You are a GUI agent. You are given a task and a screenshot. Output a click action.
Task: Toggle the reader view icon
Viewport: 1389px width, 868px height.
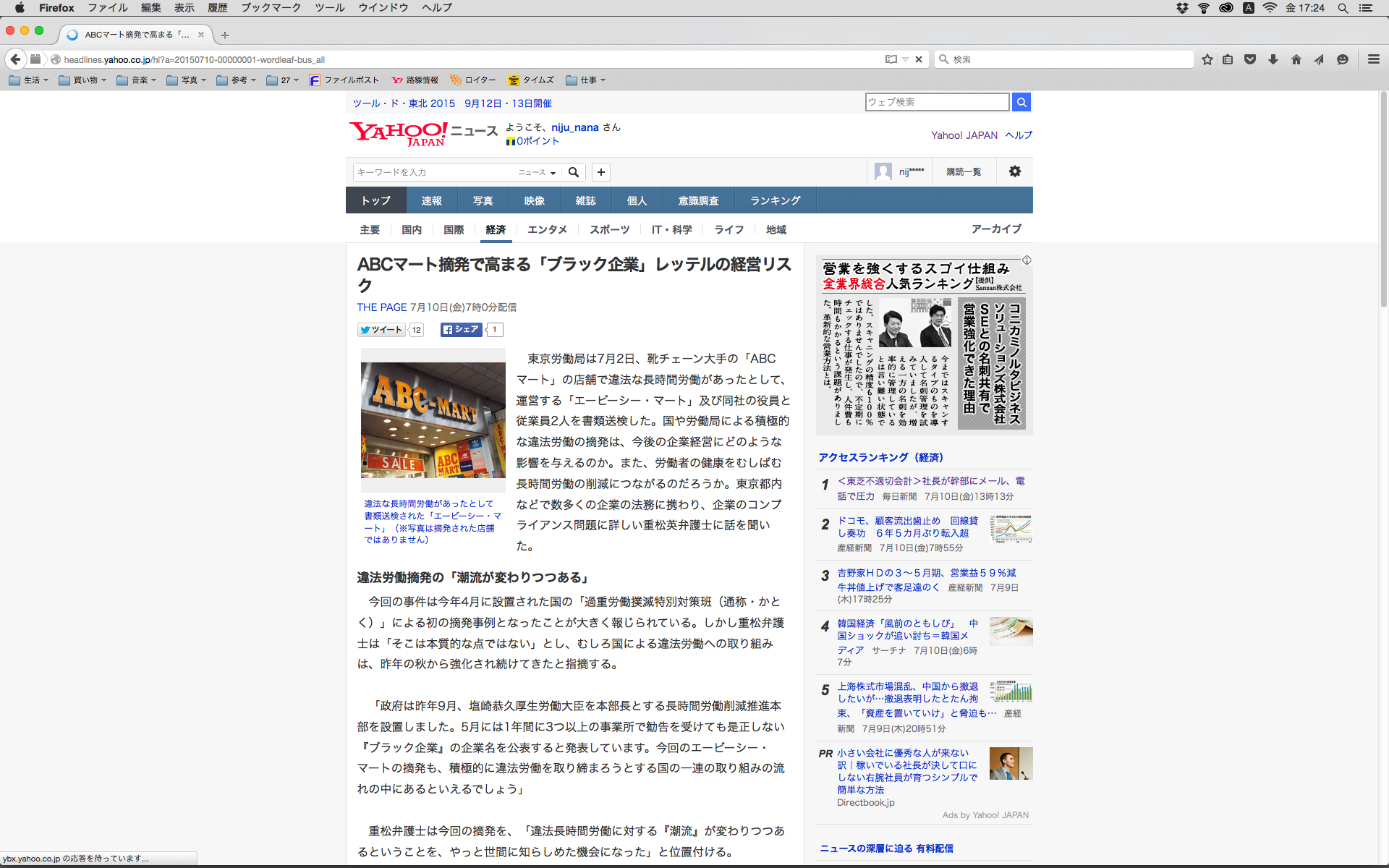click(891, 59)
